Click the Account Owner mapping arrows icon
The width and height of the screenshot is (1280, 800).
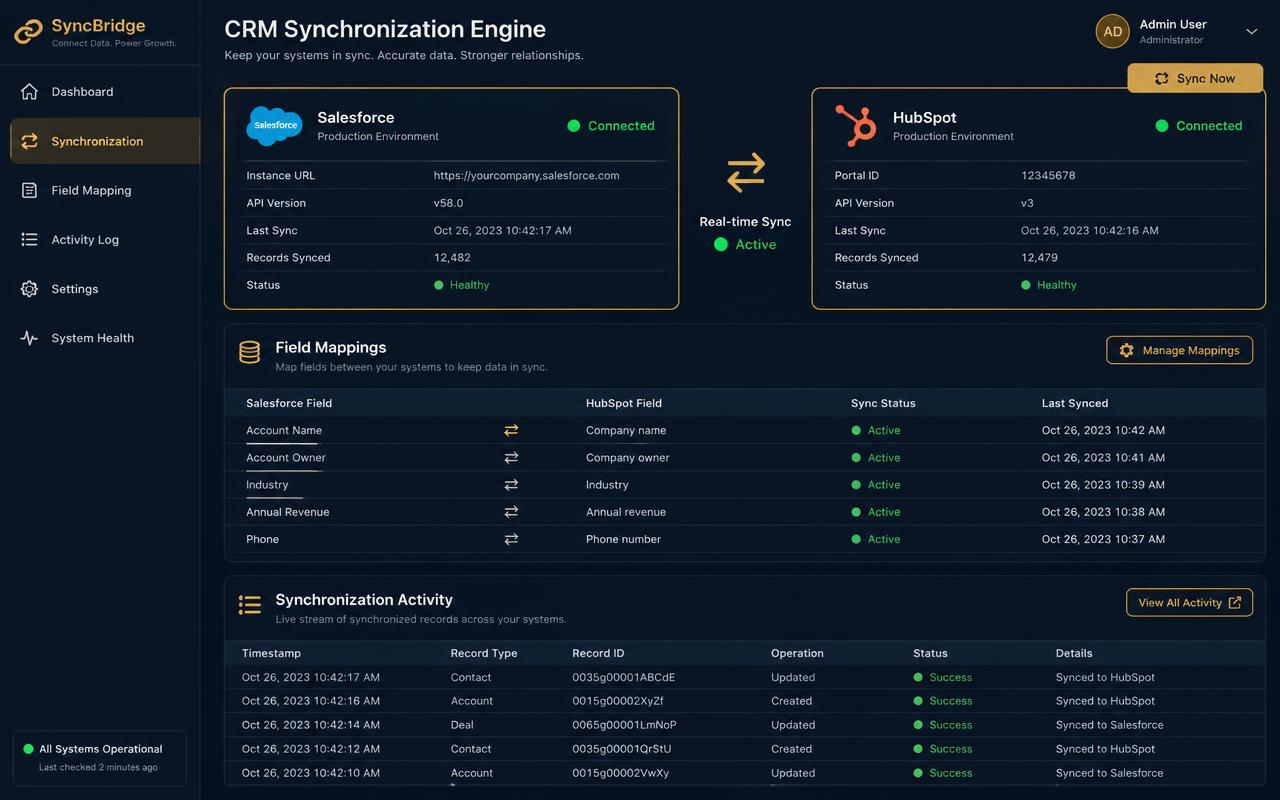click(x=511, y=457)
